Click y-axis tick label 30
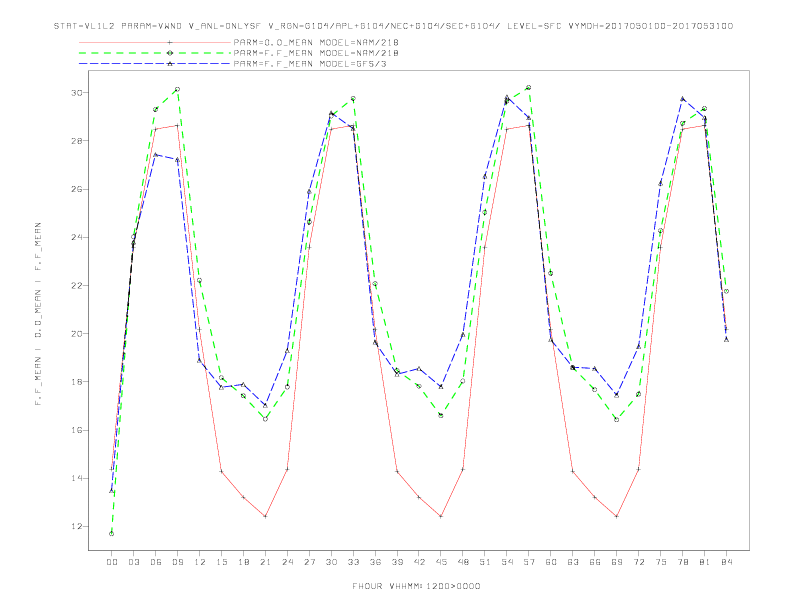 tap(77, 93)
